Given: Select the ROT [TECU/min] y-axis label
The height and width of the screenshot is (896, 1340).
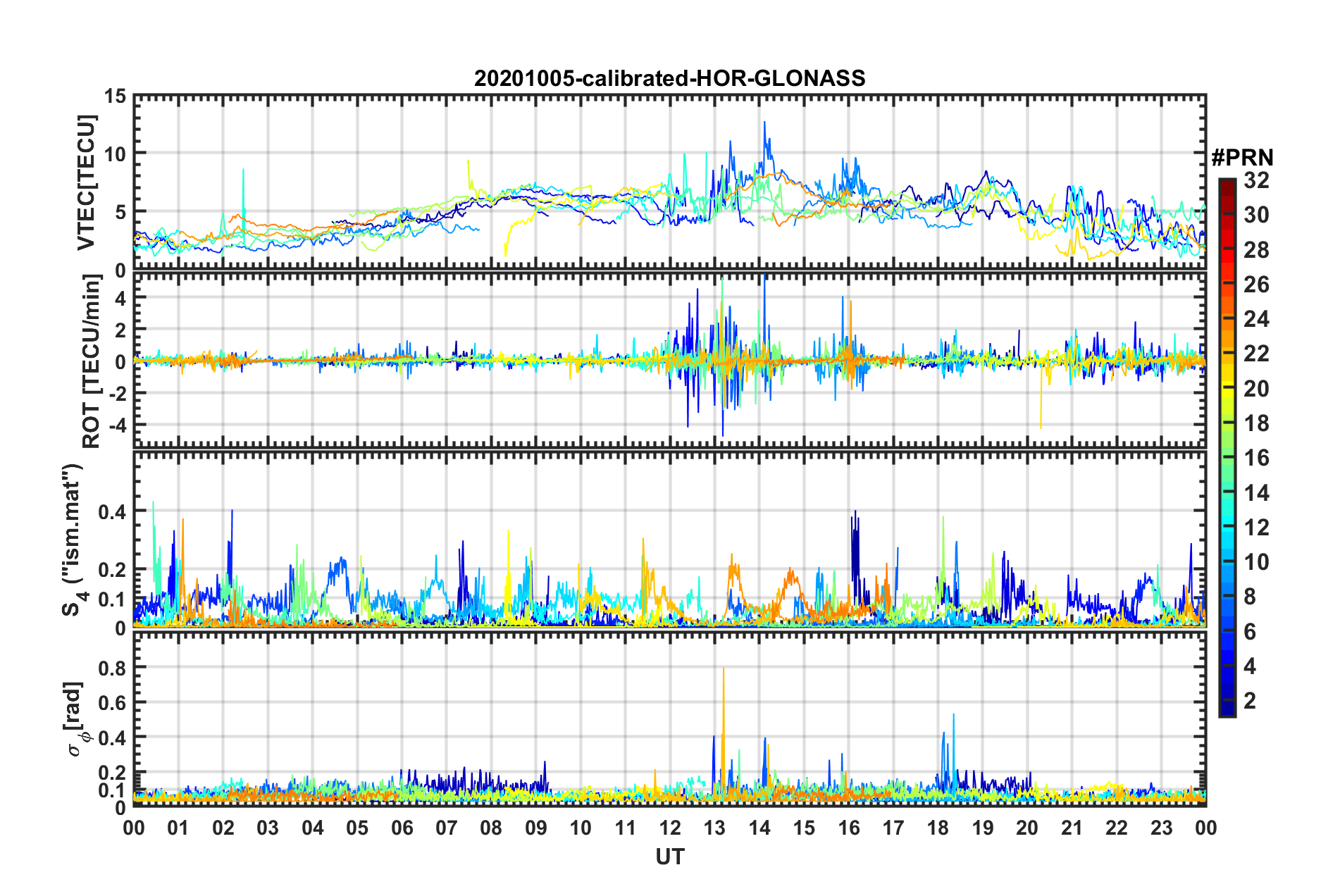Looking at the screenshot, I should tap(92, 361).
